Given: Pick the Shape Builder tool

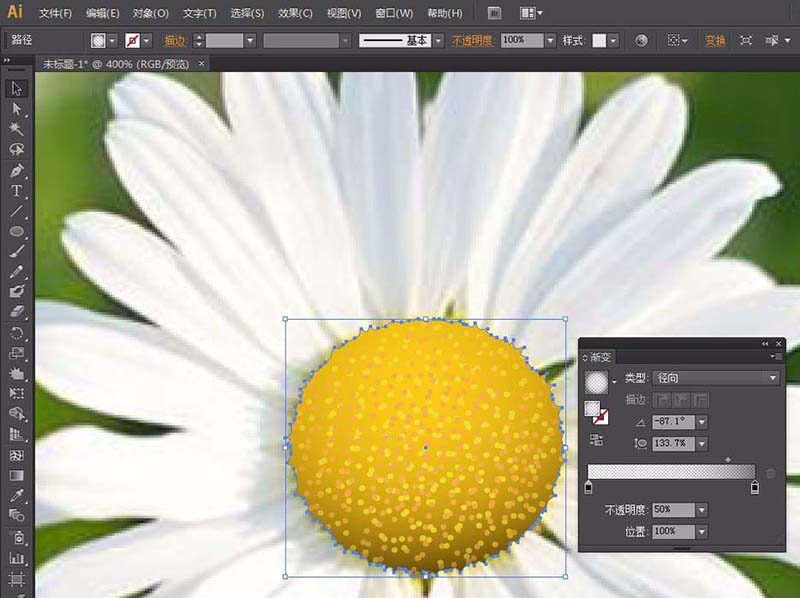Looking at the screenshot, I should click(x=16, y=413).
